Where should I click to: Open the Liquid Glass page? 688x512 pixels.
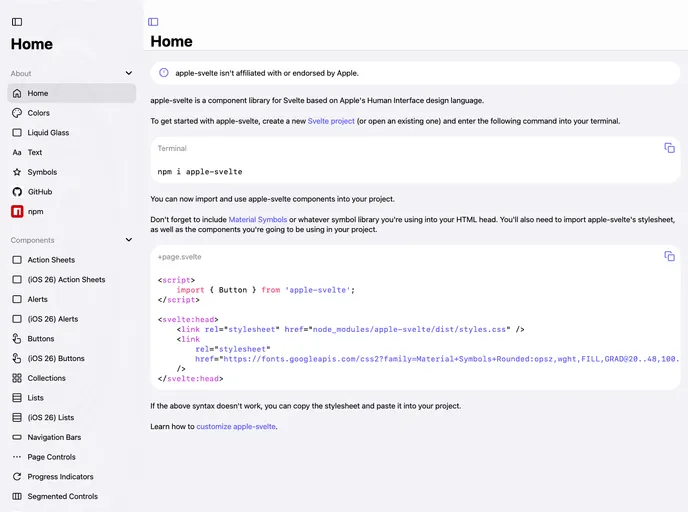(72, 132)
